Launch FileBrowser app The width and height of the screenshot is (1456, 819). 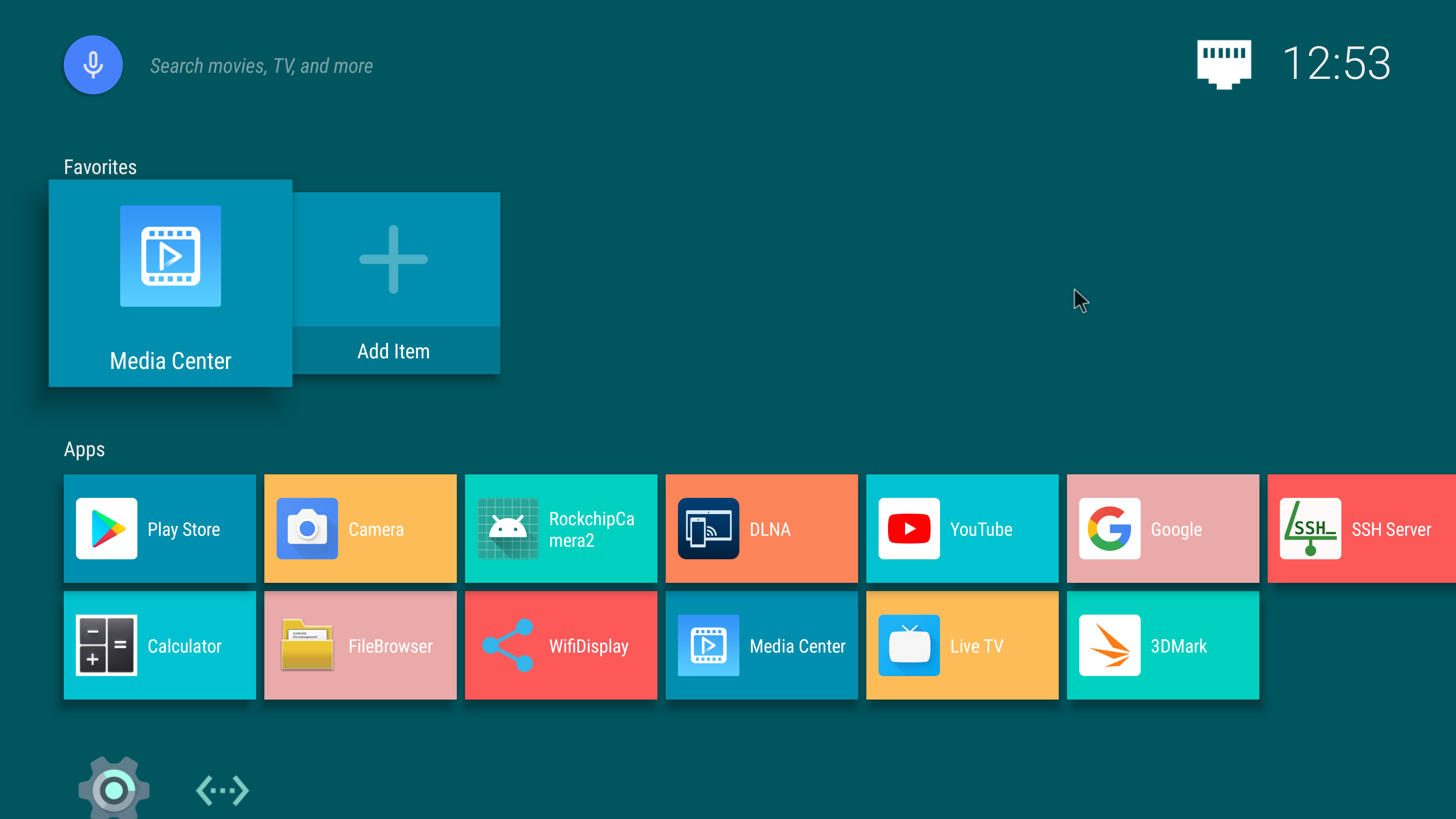click(361, 645)
